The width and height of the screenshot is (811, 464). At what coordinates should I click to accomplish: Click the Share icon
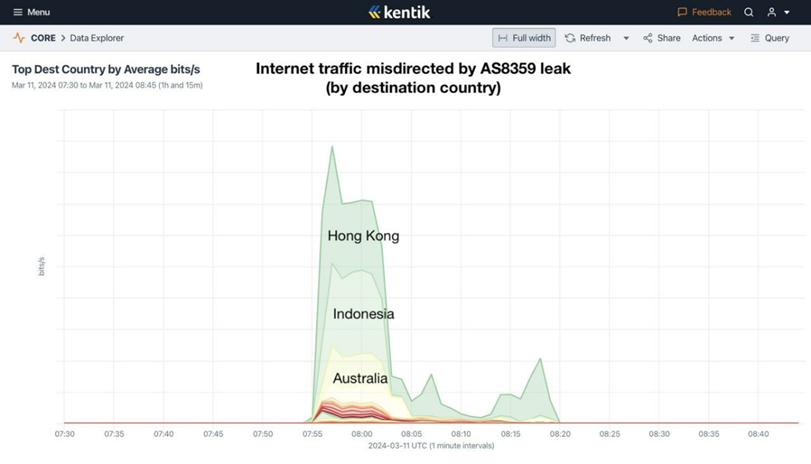(x=648, y=38)
